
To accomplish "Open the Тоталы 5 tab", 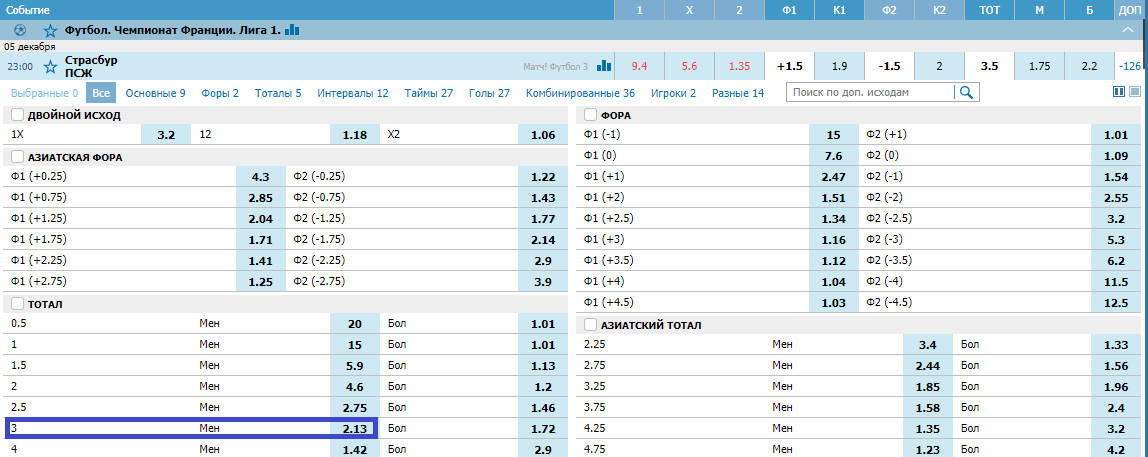I will point(278,93).
